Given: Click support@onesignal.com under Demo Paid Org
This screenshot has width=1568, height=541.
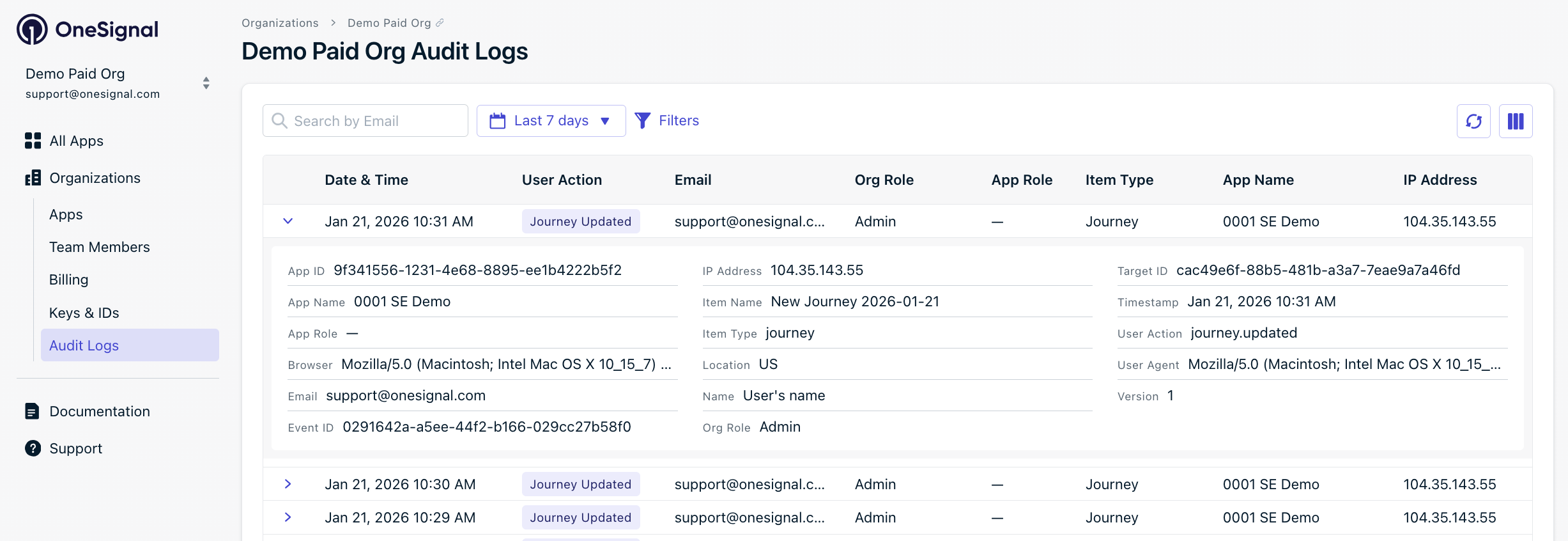Looking at the screenshot, I should tap(93, 94).
